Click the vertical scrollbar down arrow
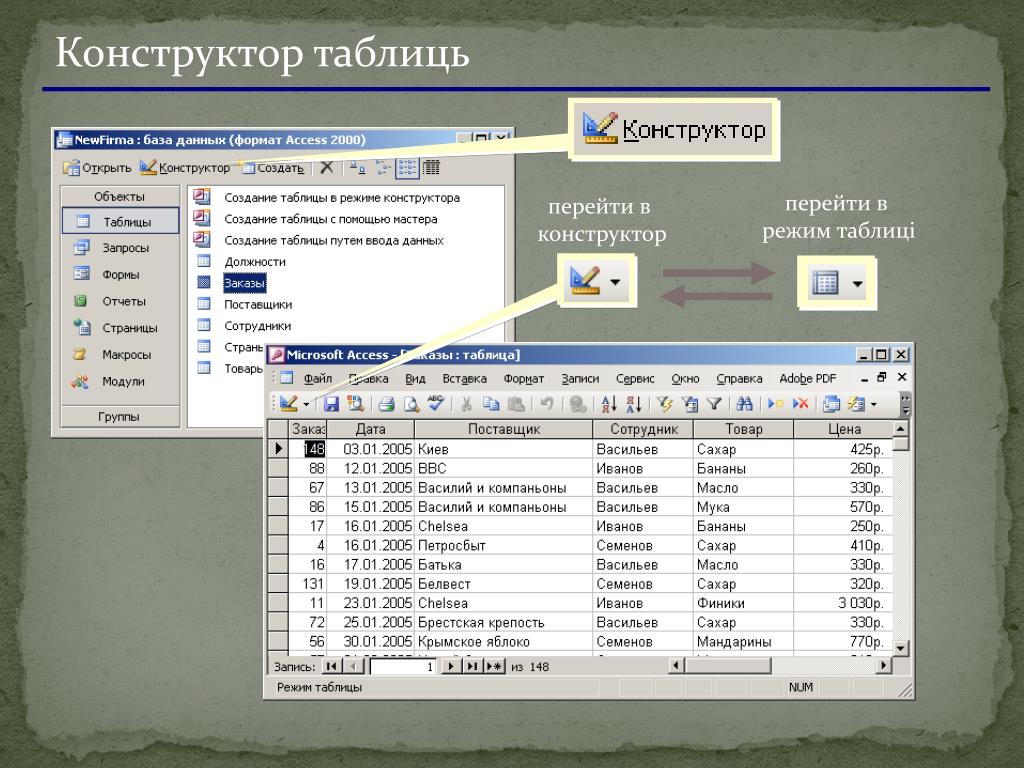1024x768 pixels. (901, 648)
